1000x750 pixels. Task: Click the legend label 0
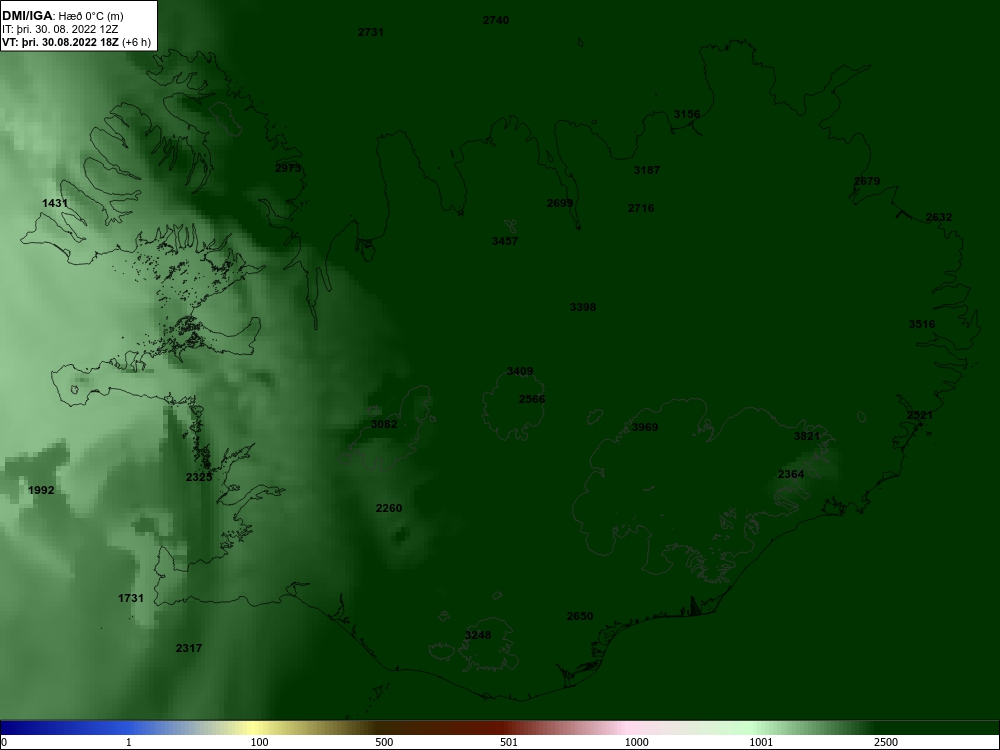click(3, 742)
